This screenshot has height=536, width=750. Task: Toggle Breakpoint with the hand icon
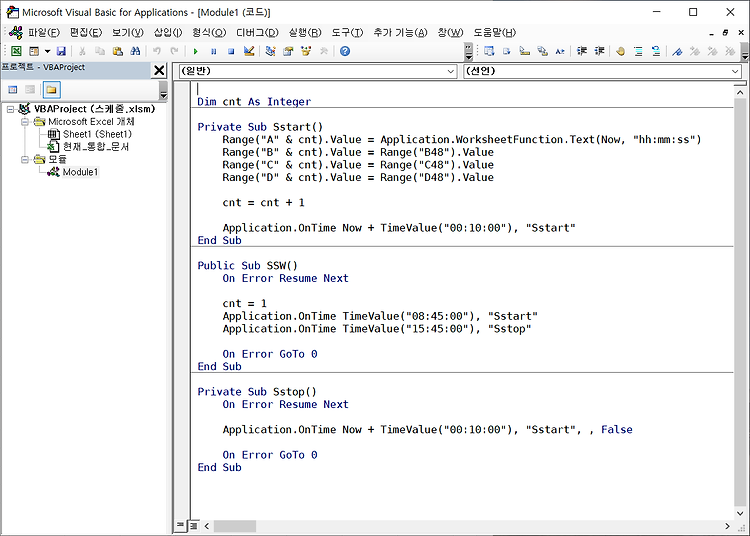[x=620, y=51]
